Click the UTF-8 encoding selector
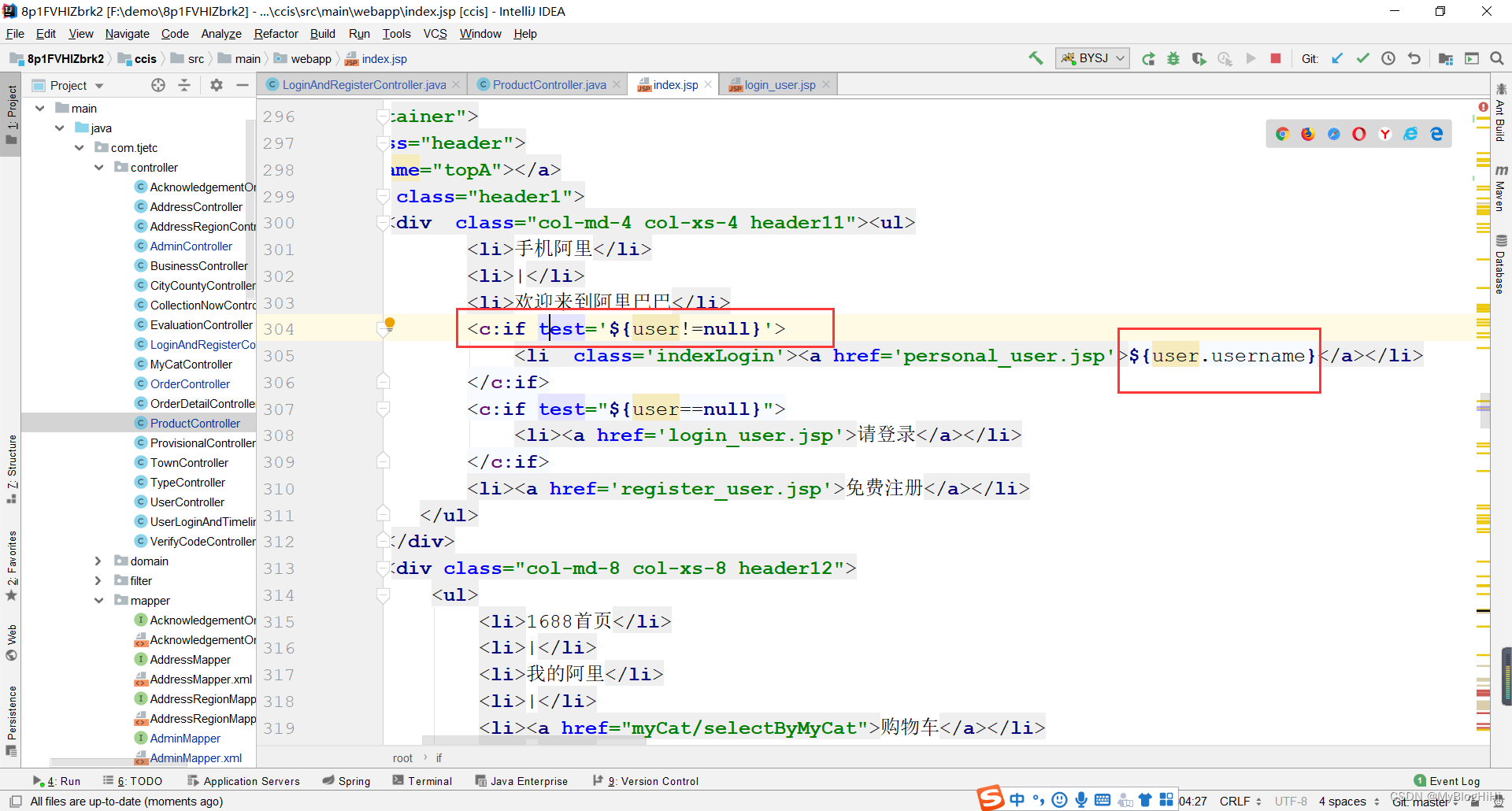This screenshot has width=1512, height=811. [x=1291, y=802]
